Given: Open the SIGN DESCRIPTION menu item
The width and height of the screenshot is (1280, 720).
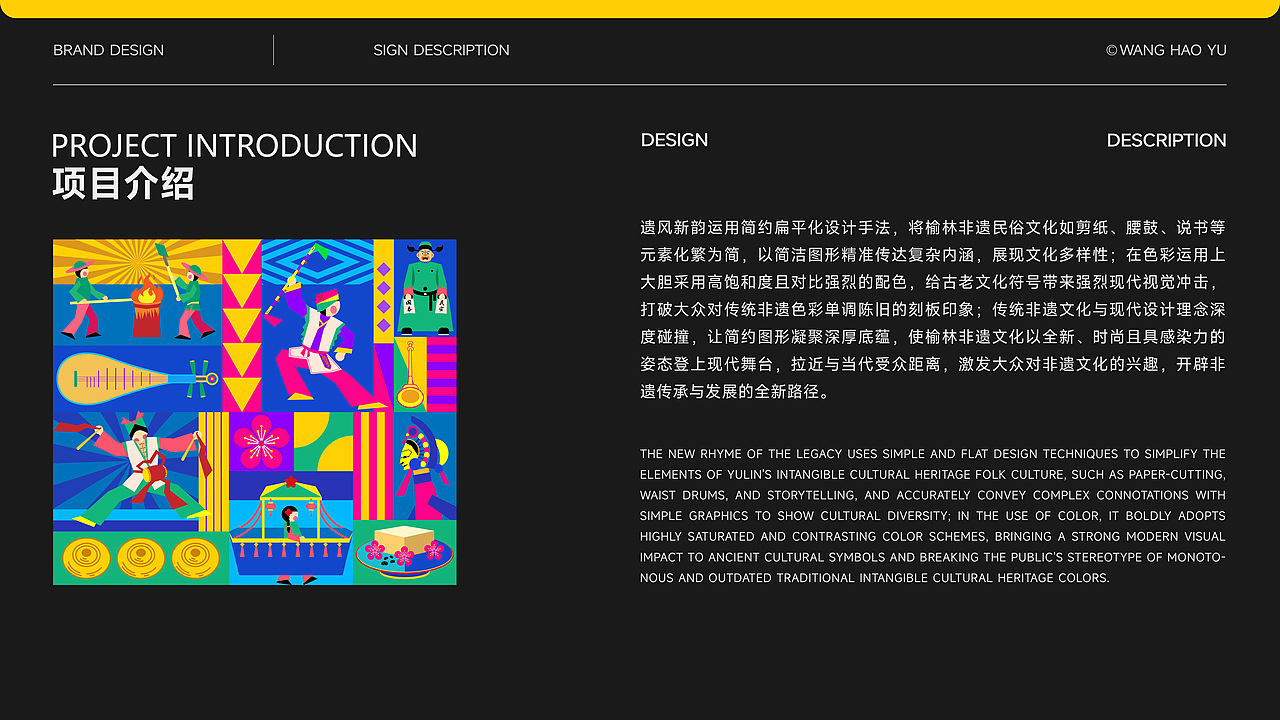Looking at the screenshot, I should pos(441,50).
